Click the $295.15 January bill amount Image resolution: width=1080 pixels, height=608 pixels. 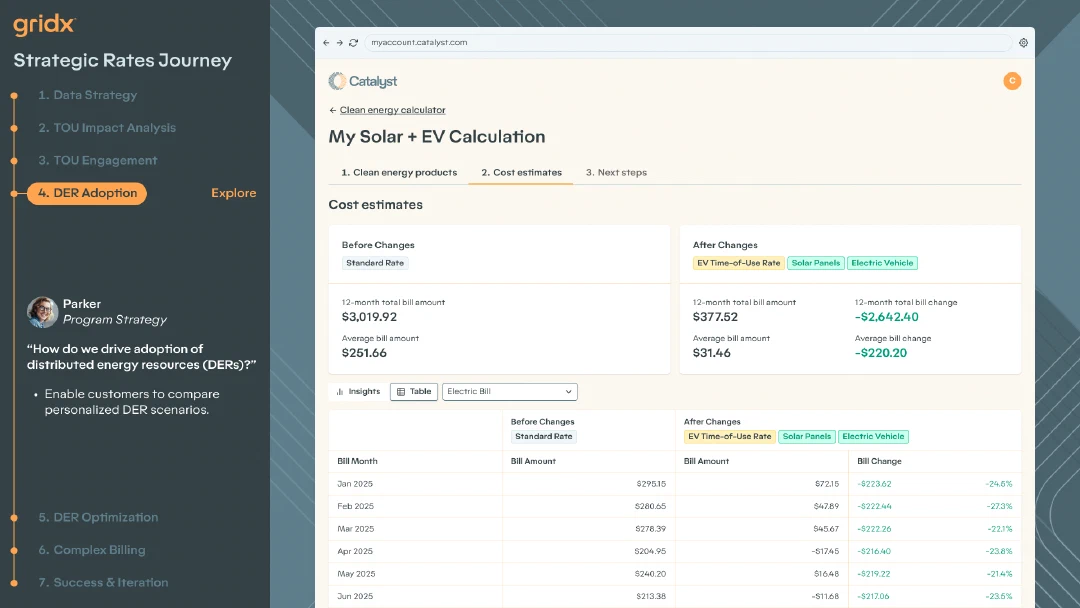[651, 484]
